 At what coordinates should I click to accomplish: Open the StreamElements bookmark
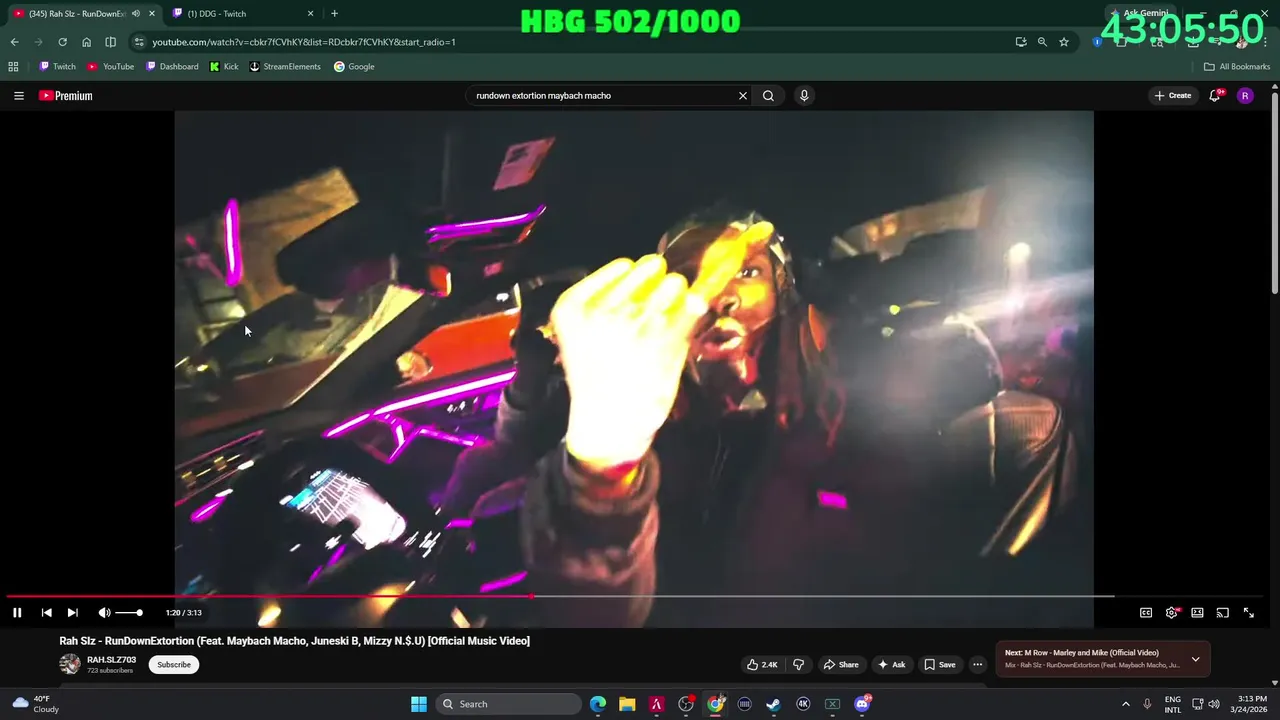tap(285, 67)
